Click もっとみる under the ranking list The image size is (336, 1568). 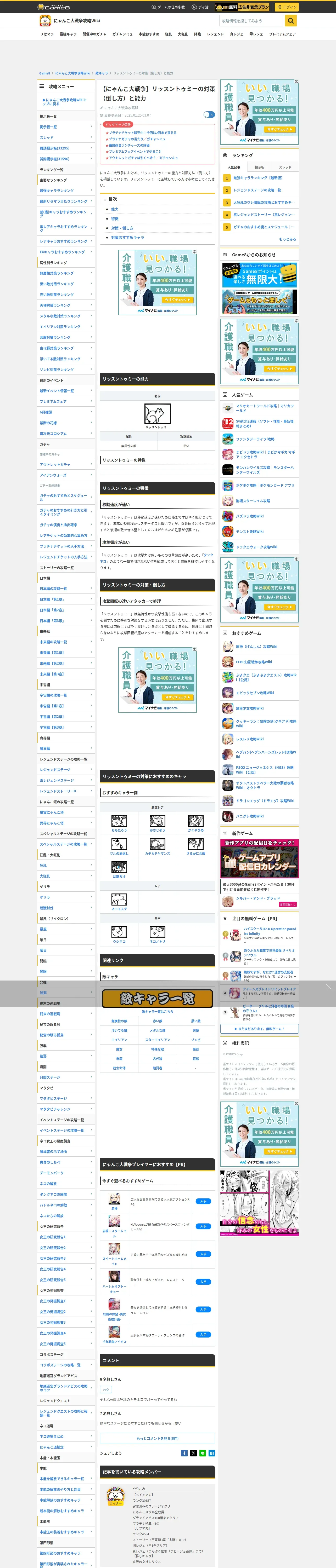(288, 239)
